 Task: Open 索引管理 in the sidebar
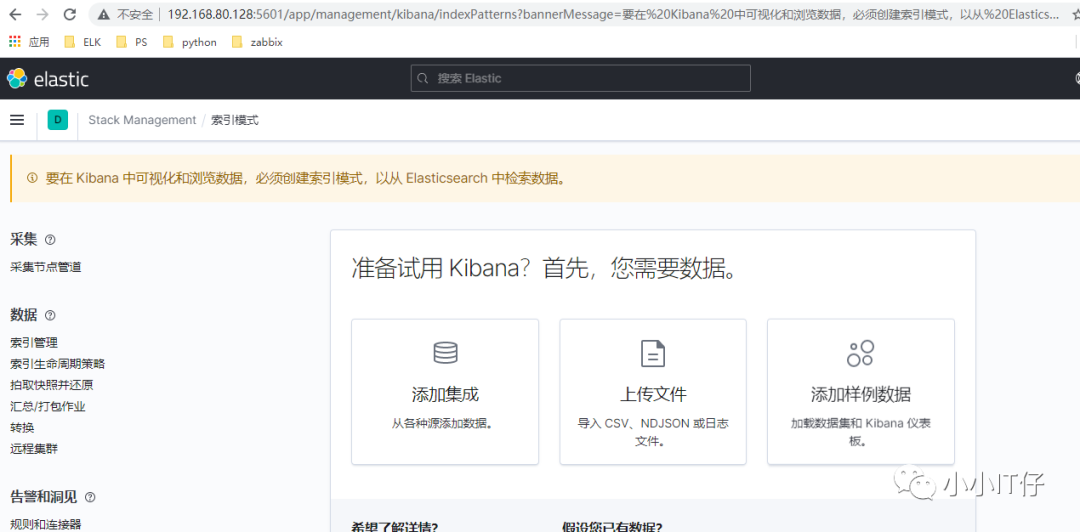click(34, 342)
